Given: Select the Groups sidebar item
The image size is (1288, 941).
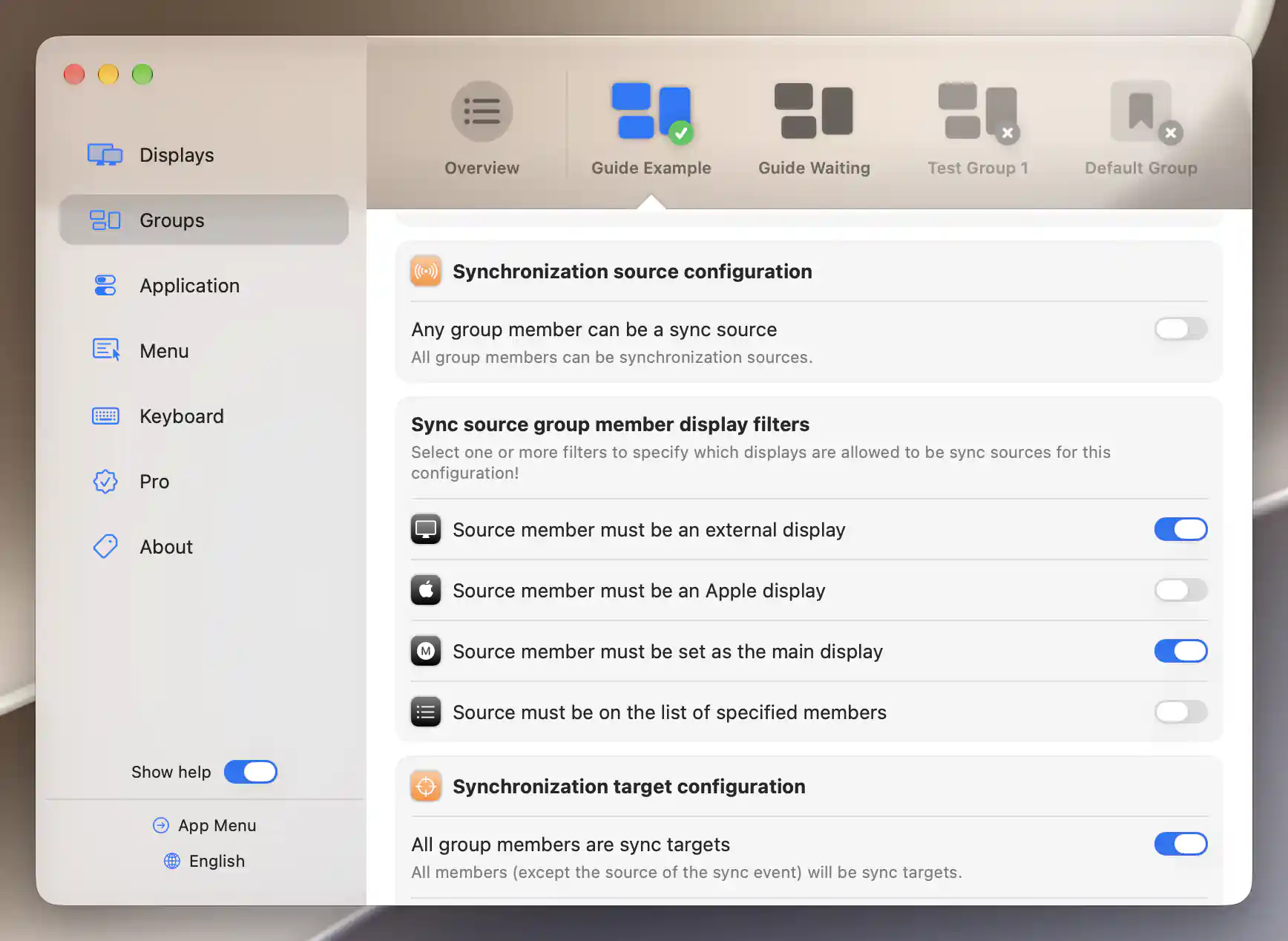Looking at the screenshot, I should [203, 220].
